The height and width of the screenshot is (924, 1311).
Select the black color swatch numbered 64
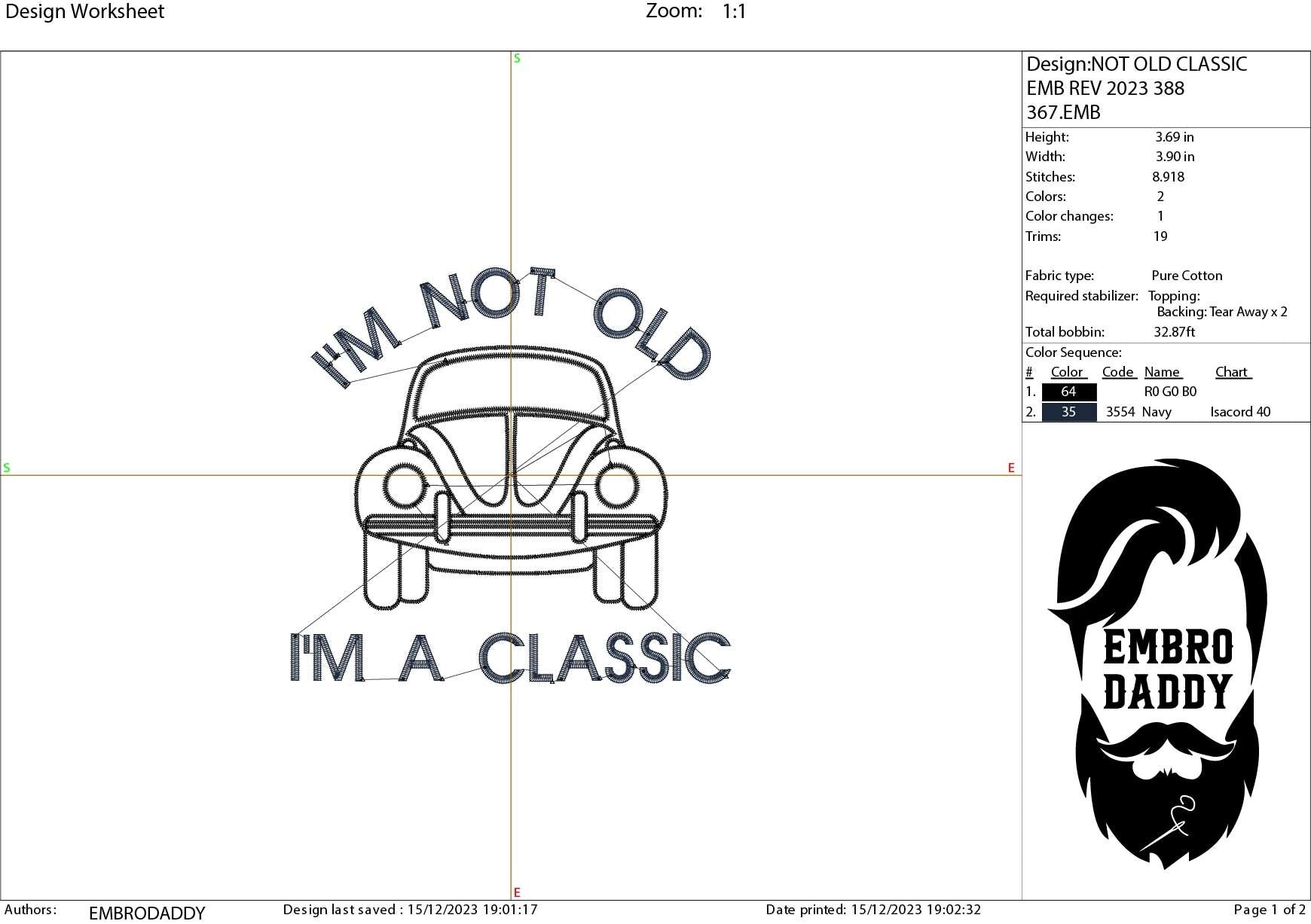(1068, 392)
